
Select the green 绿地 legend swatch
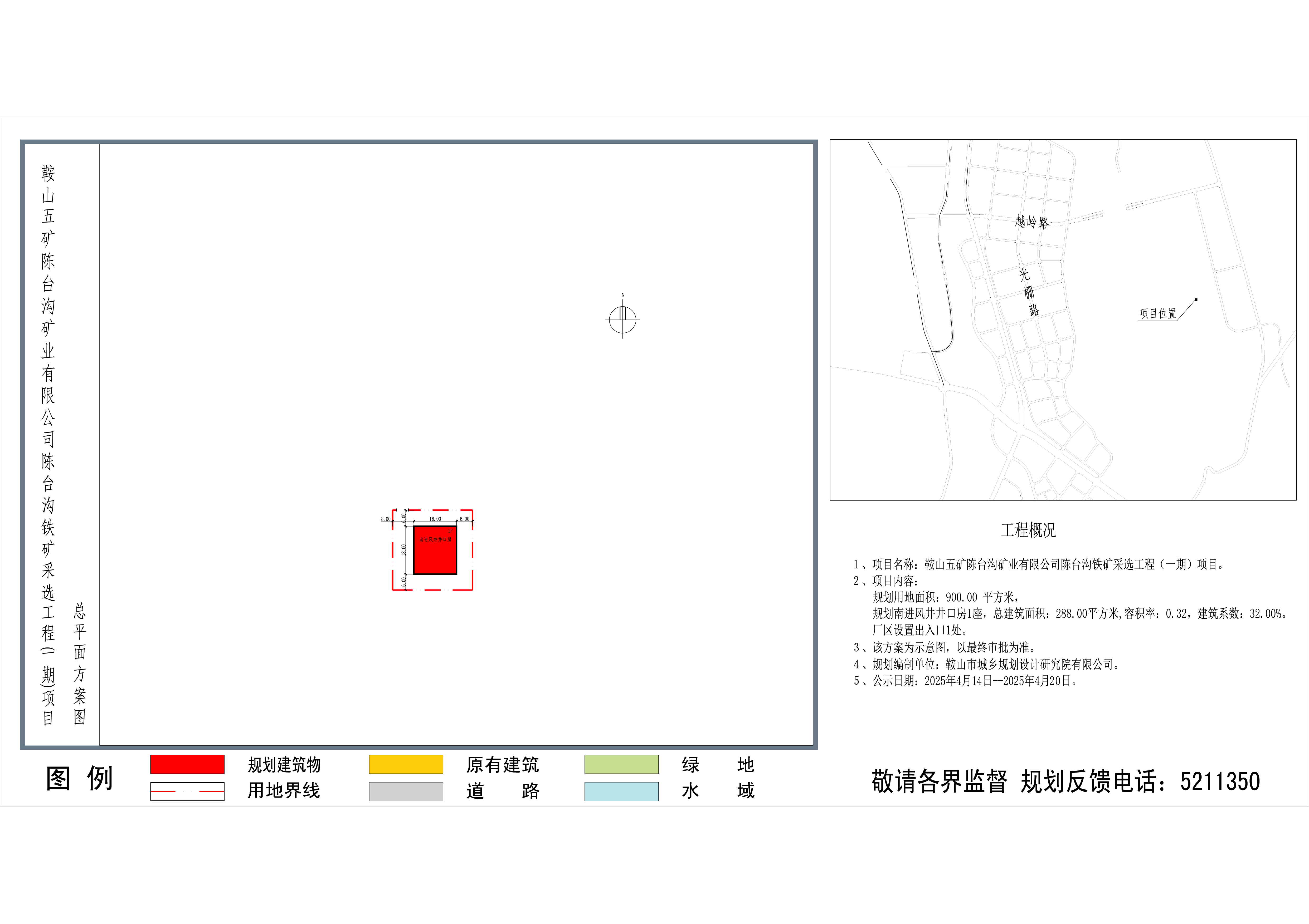click(621, 764)
